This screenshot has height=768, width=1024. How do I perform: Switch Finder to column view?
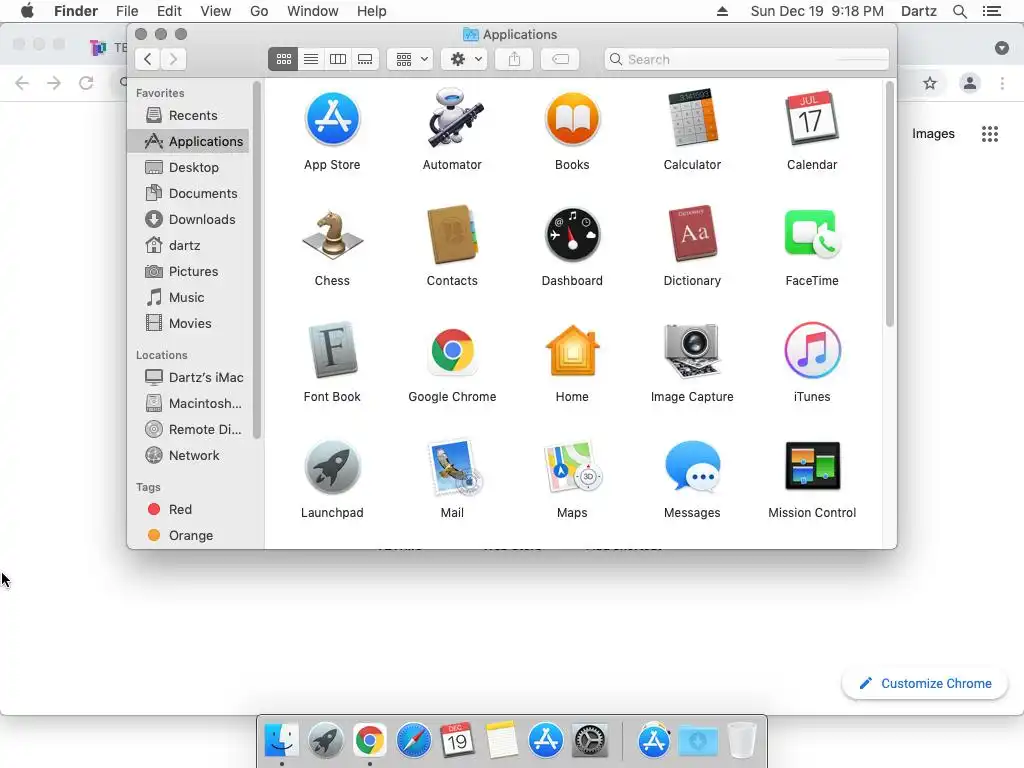(x=338, y=59)
